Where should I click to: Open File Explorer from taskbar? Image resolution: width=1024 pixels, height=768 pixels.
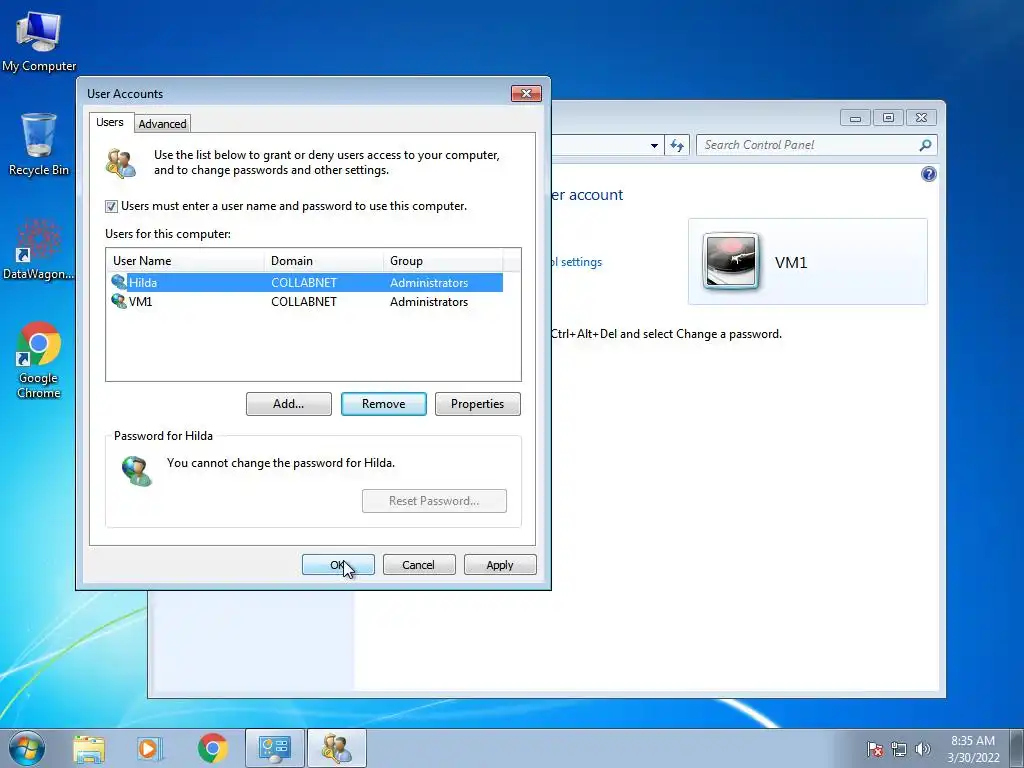point(89,748)
